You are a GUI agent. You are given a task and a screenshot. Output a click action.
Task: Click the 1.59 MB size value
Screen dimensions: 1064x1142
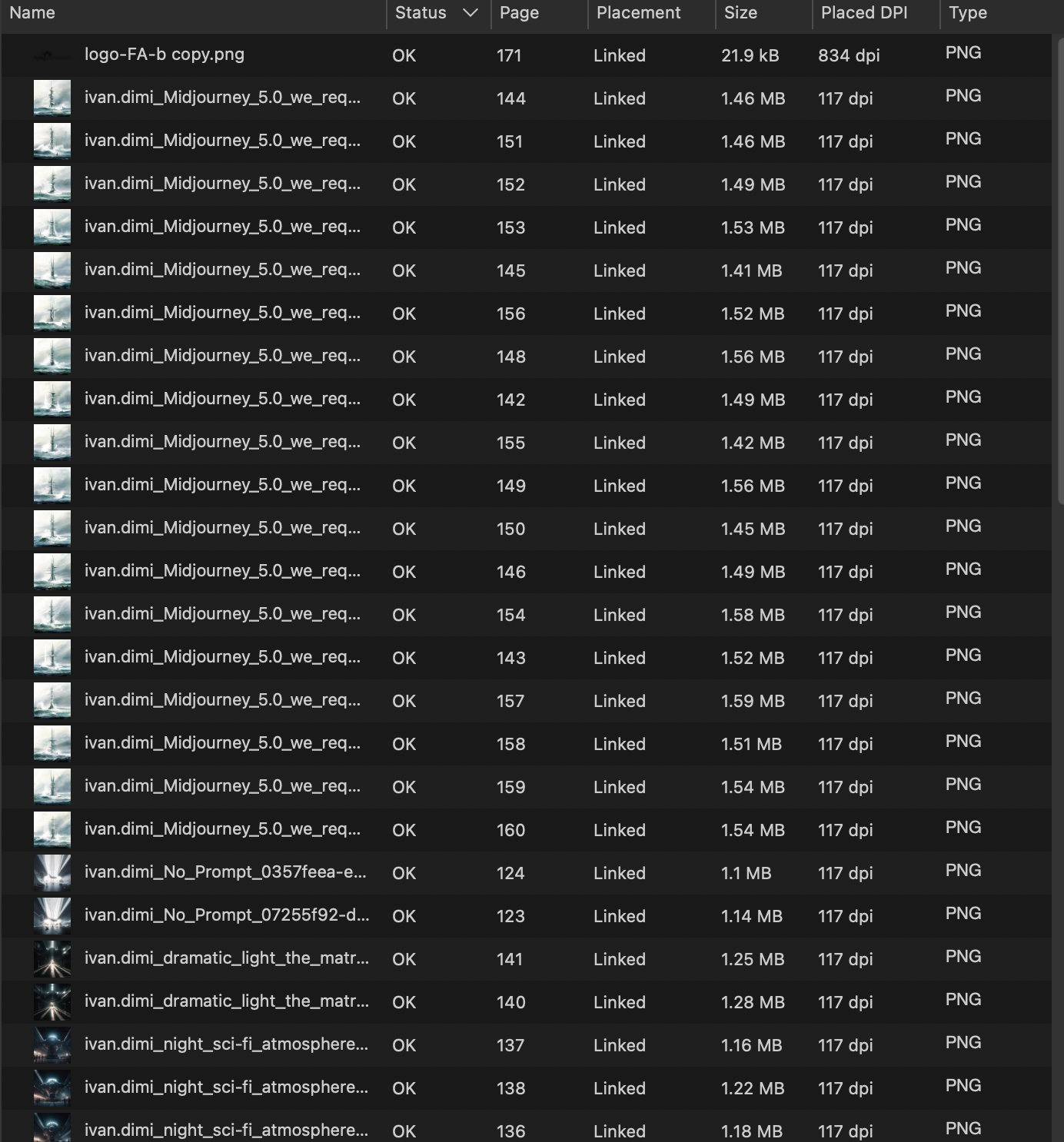(x=753, y=701)
